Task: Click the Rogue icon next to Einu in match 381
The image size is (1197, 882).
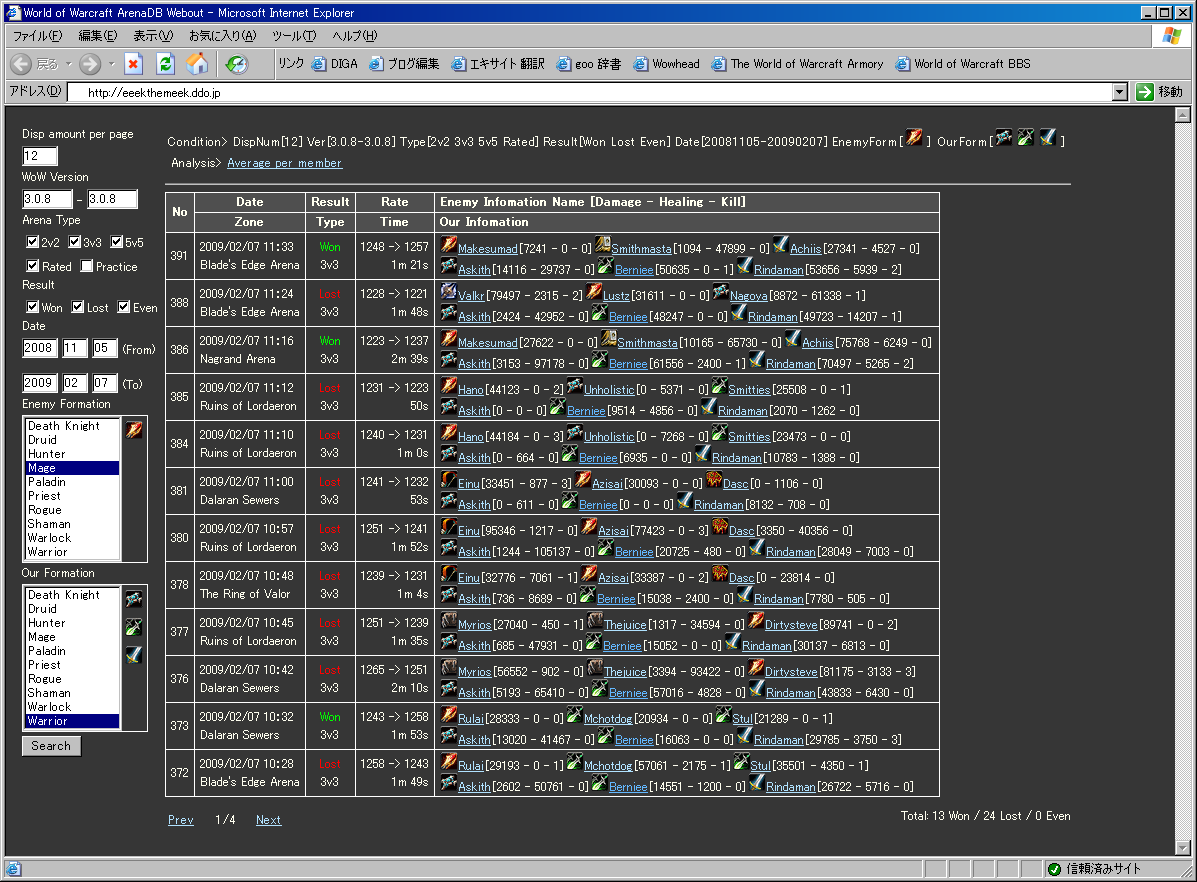Action: click(449, 480)
